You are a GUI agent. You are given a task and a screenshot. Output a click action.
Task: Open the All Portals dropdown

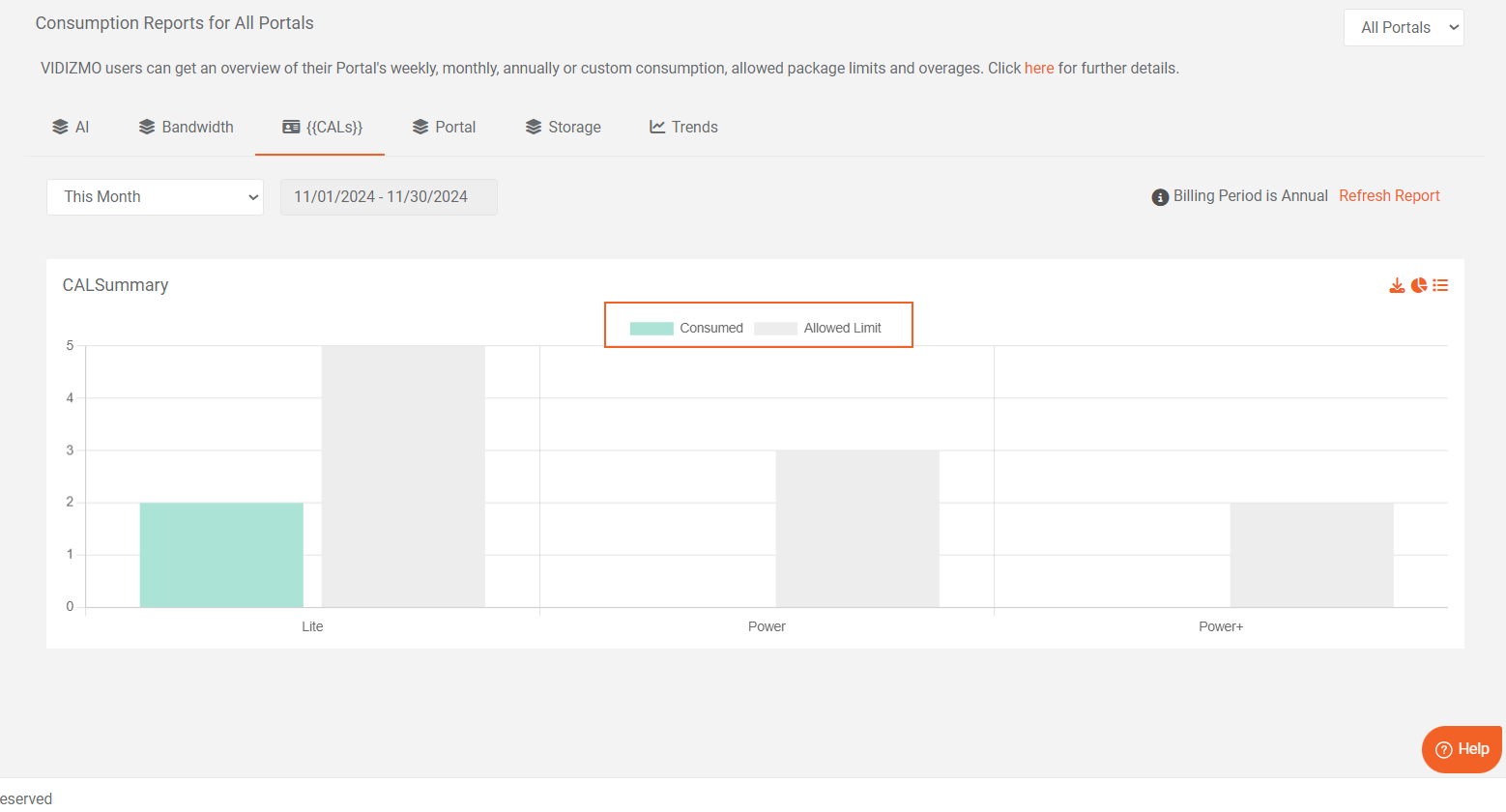tap(1404, 27)
